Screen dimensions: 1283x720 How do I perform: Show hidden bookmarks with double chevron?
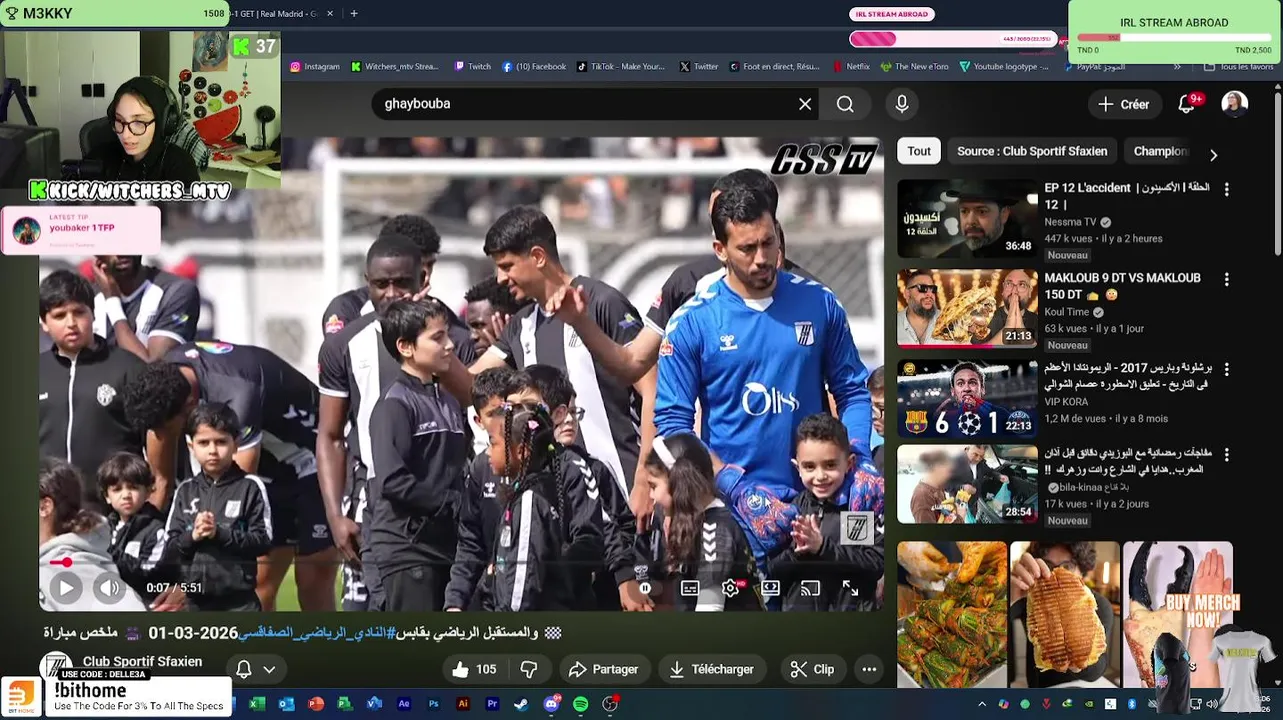[1177, 67]
